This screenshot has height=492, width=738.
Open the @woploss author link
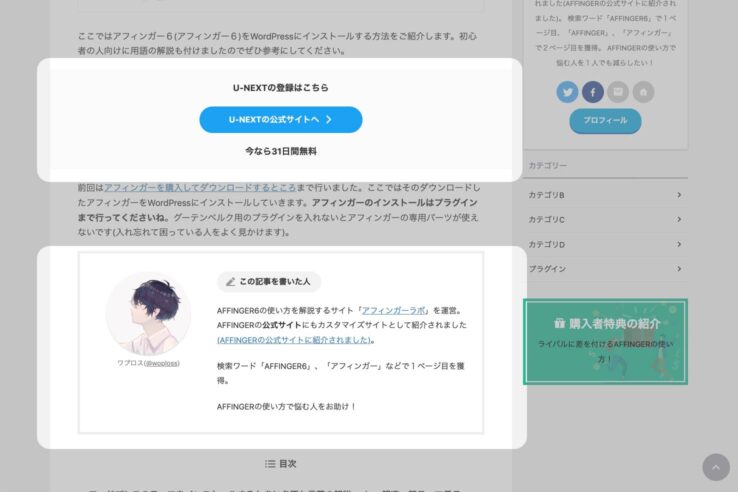[162, 363]
